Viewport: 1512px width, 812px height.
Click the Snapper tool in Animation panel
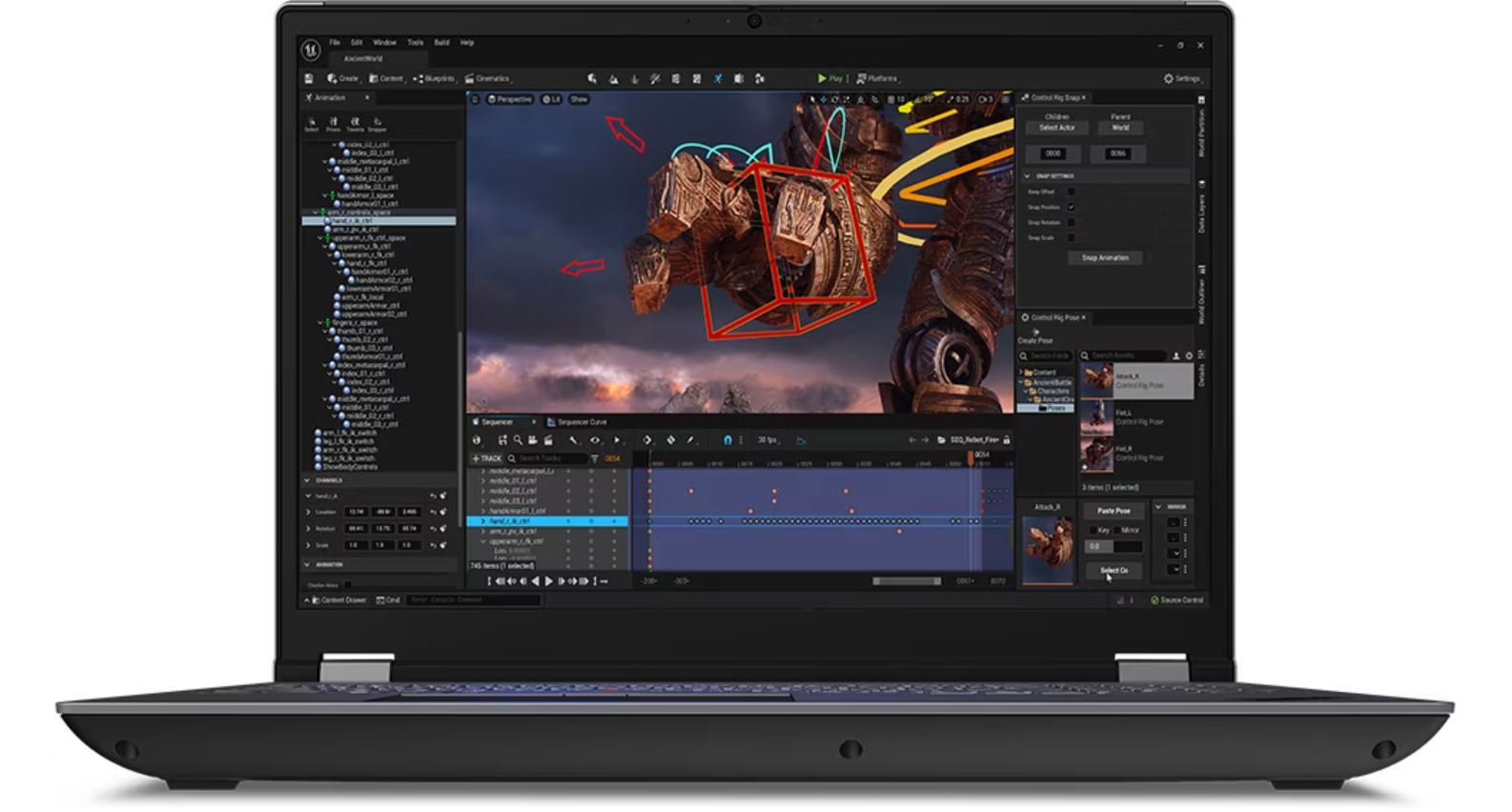point(378,125)
